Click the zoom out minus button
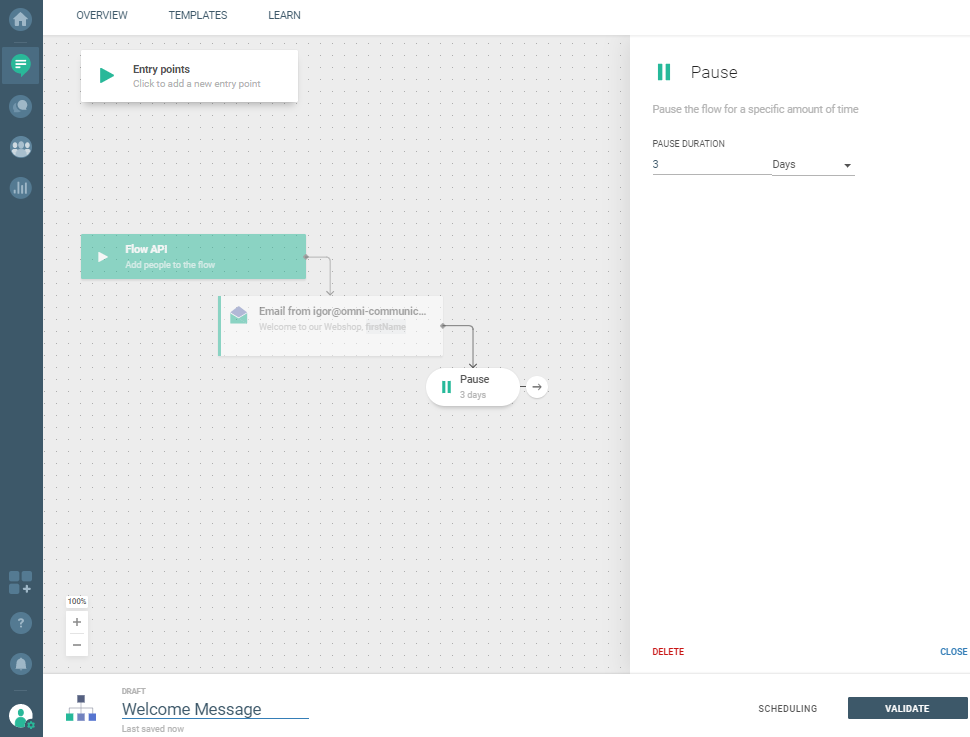Viewport: 970px width, 737px height. [77, 645]
